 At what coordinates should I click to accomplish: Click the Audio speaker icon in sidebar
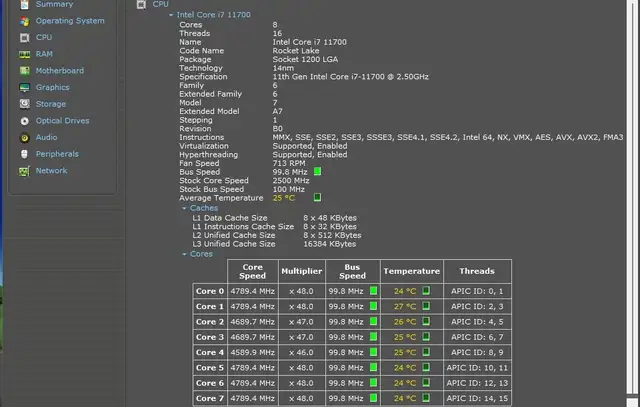coord(24,138)
